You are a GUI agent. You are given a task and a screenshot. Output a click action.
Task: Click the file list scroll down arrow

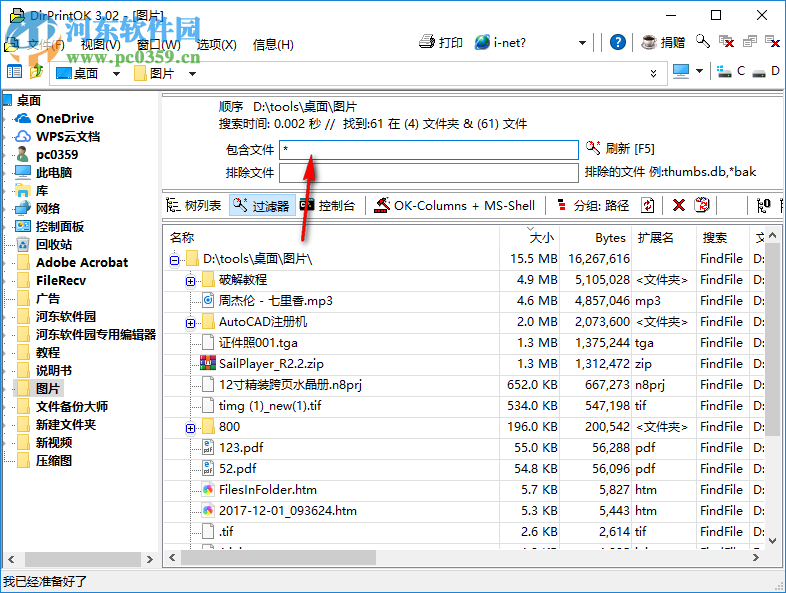point(772,541)
